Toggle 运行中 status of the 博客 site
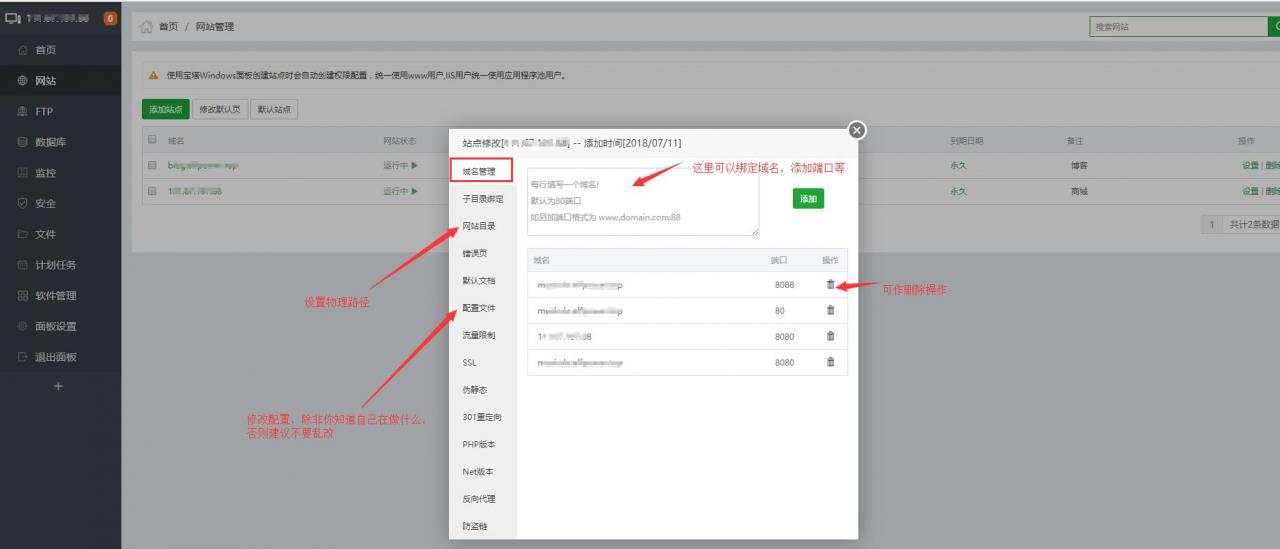Screen dimensions: 1280x549 pos(400,165)
